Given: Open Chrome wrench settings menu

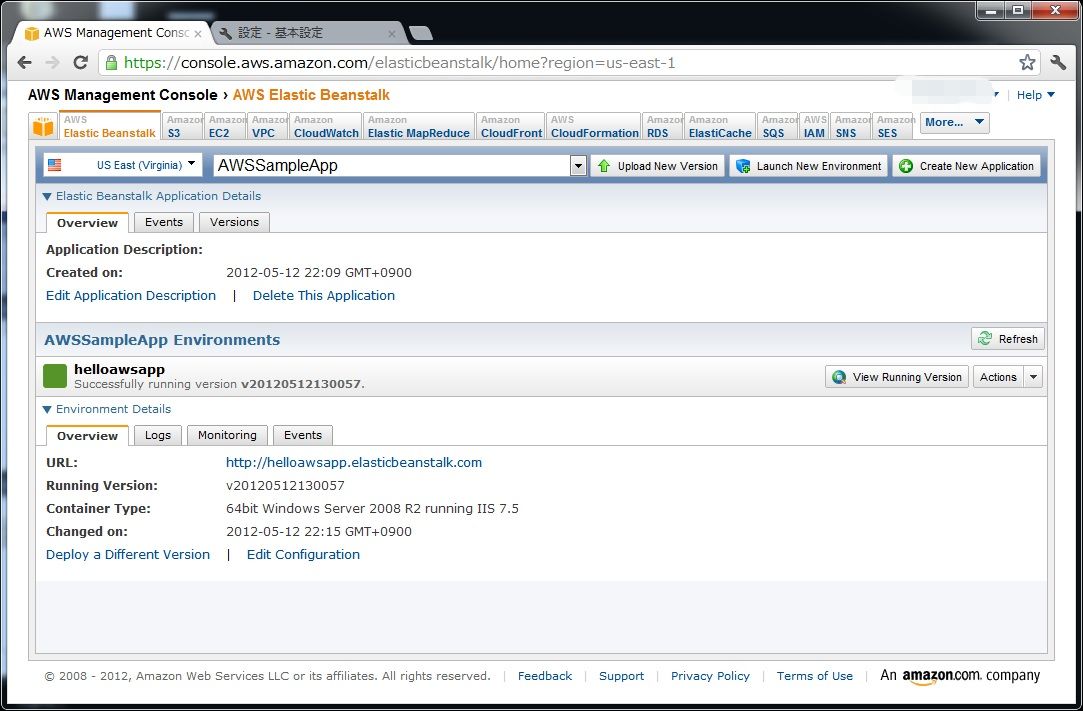Looking at the screenshot, I should coord(1058,63).
